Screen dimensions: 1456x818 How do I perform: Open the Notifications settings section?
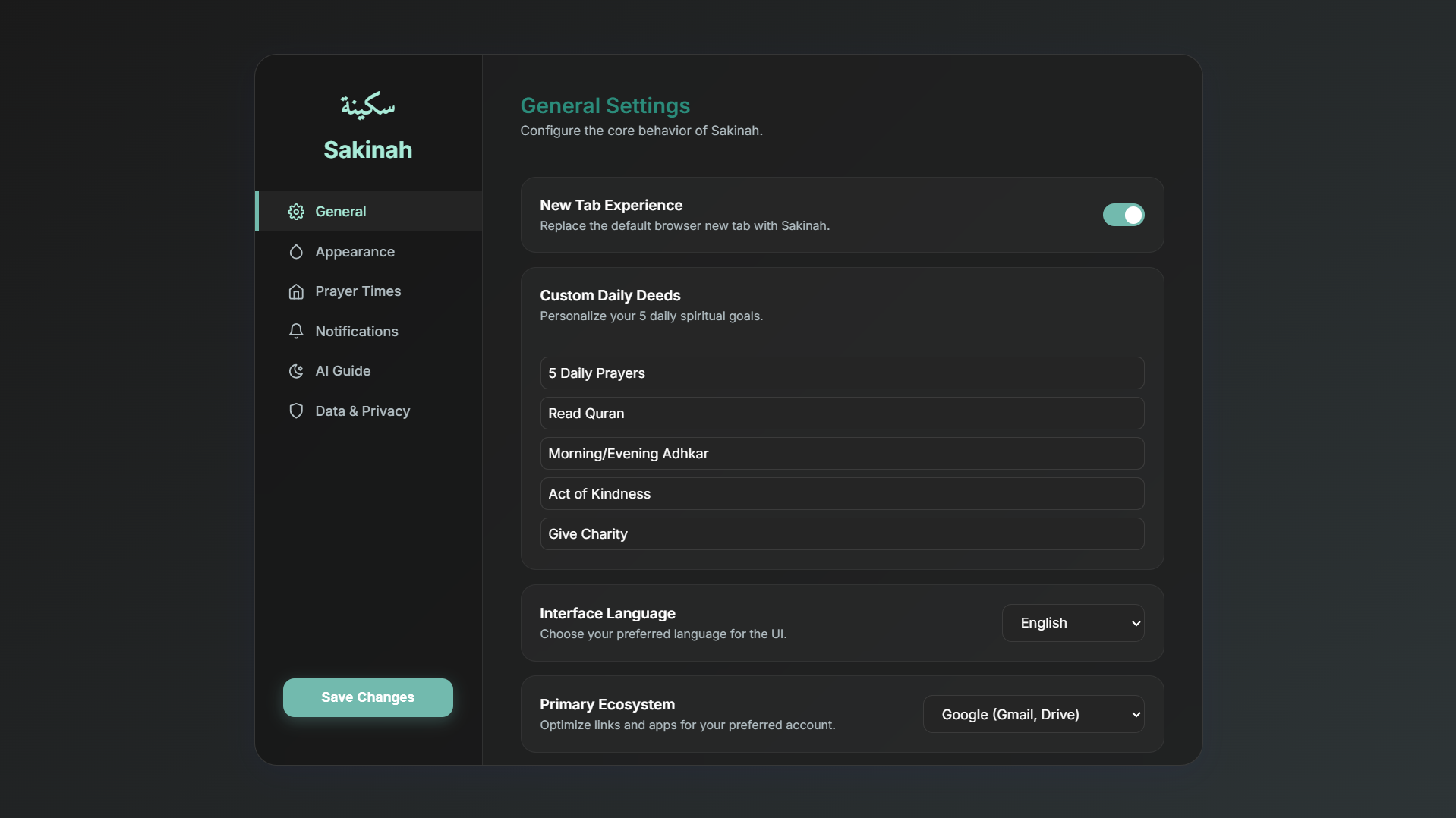(357, 331)
